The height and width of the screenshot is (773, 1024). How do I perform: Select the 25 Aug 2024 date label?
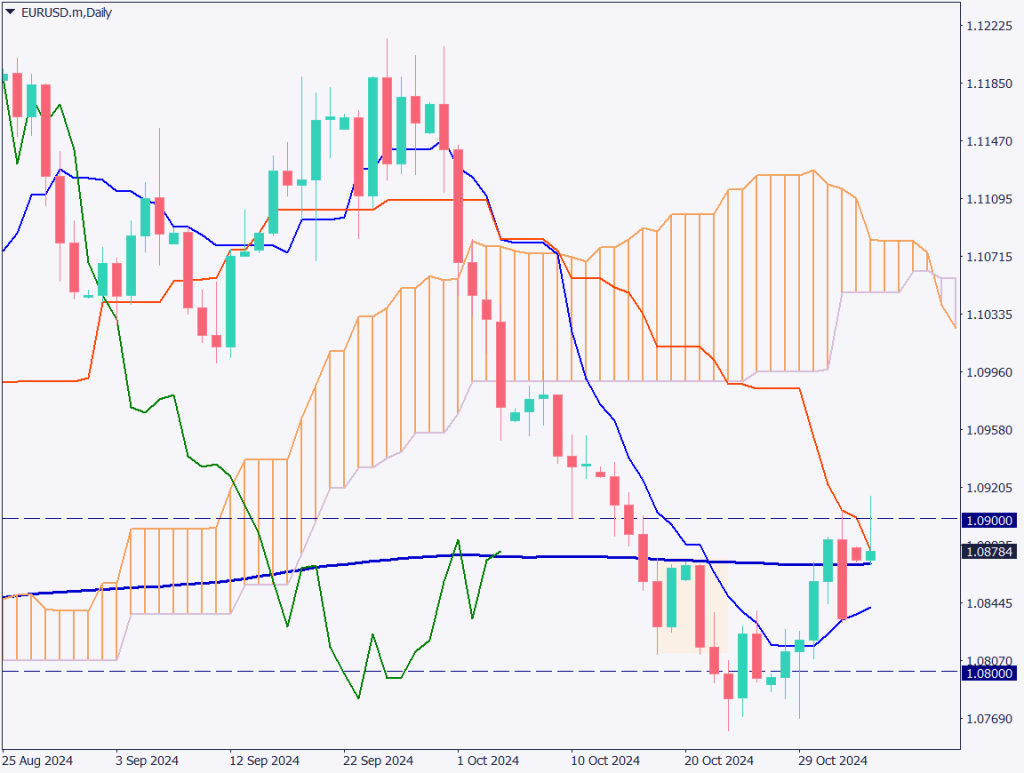pyautogui.click(x=38, y=760)
